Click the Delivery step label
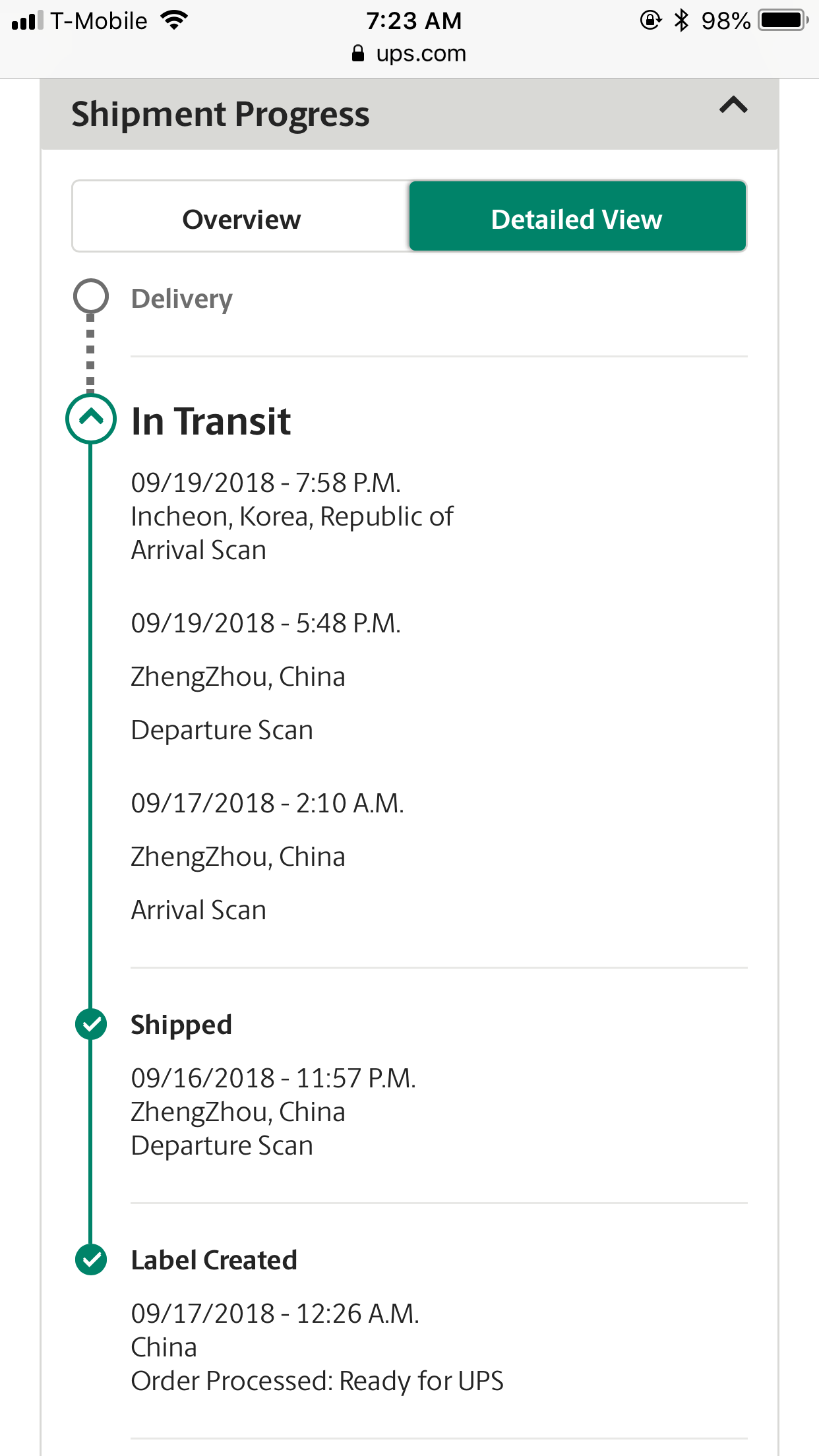 (x=182, y=299)
